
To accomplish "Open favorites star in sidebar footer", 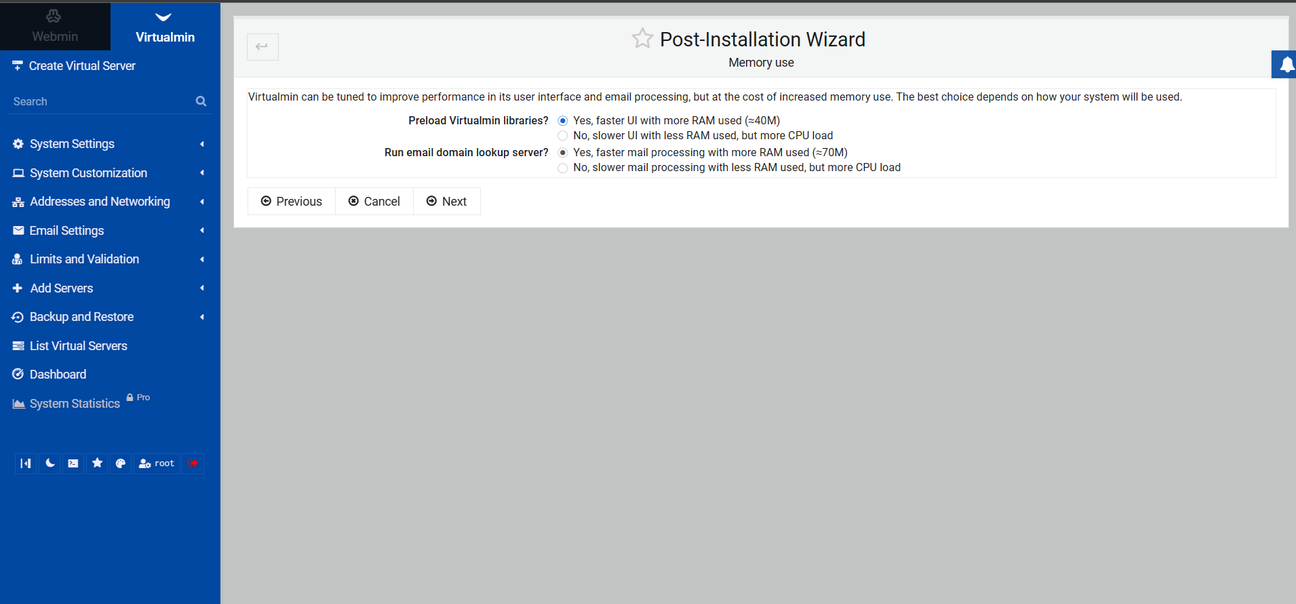I will pyautogui.click(x=97, y=464).
